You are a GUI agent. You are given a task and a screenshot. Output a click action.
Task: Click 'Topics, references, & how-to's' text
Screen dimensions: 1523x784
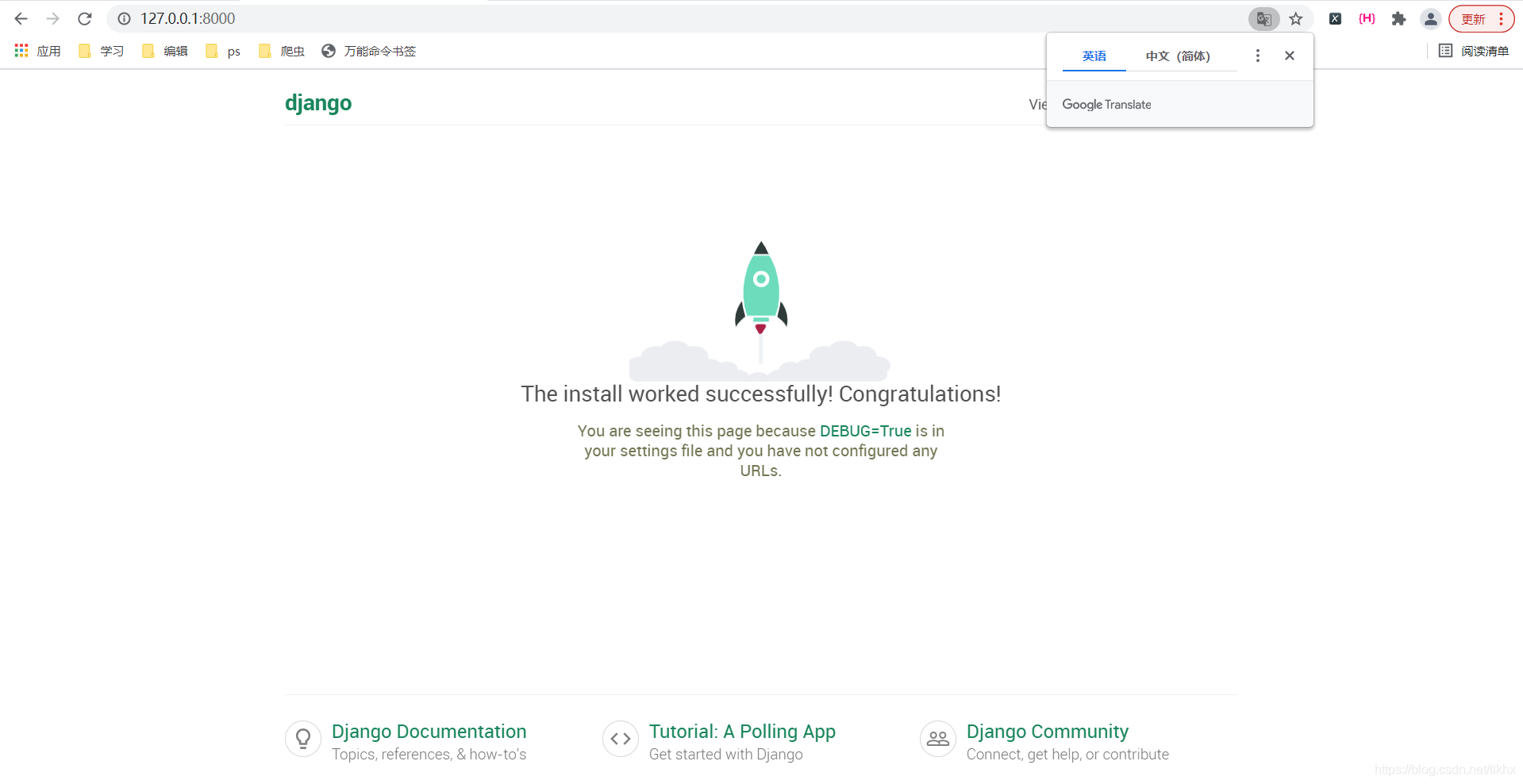[x=429, y=755]
